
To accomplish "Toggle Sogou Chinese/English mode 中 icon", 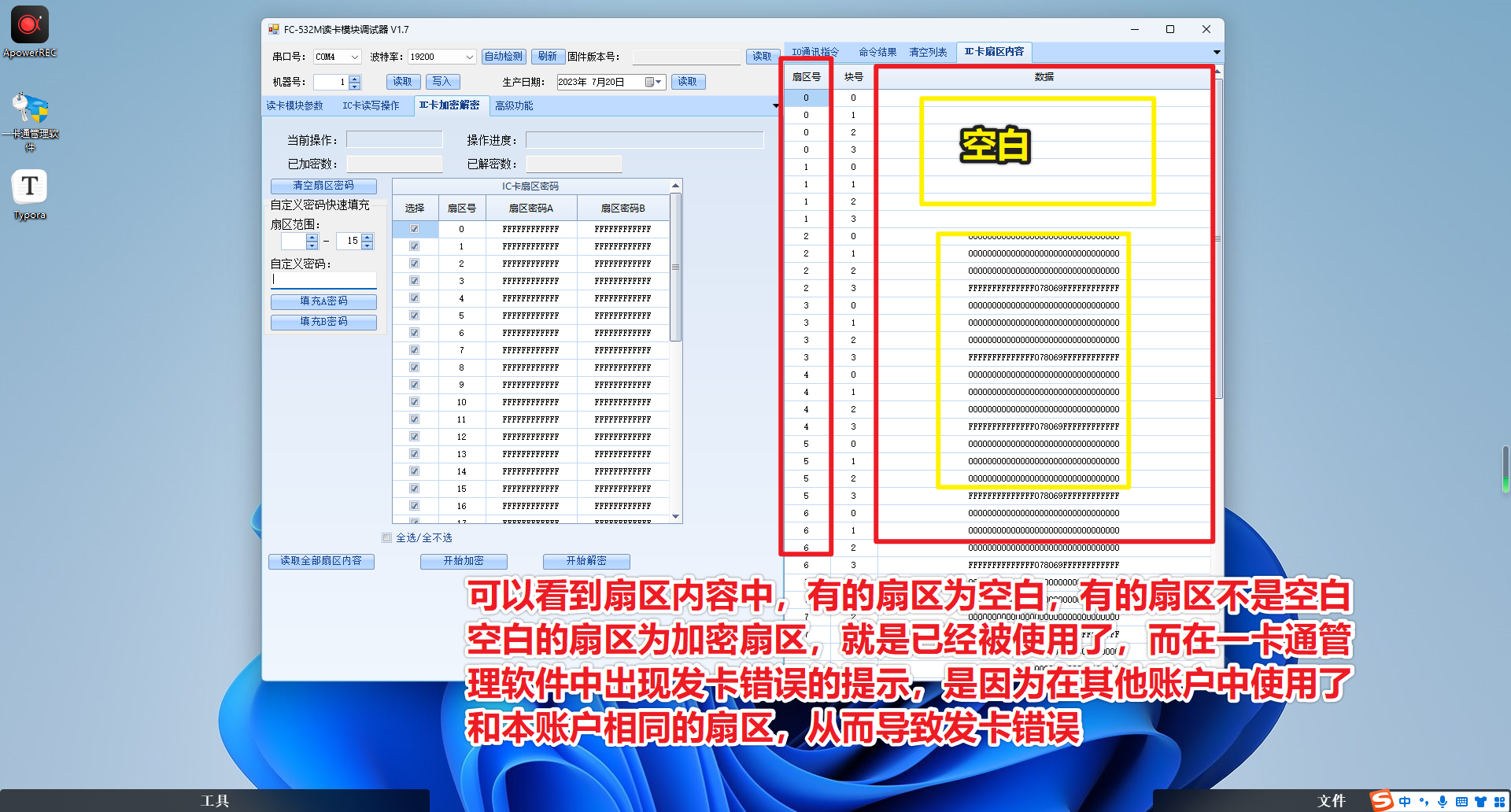I will 1405,802.
